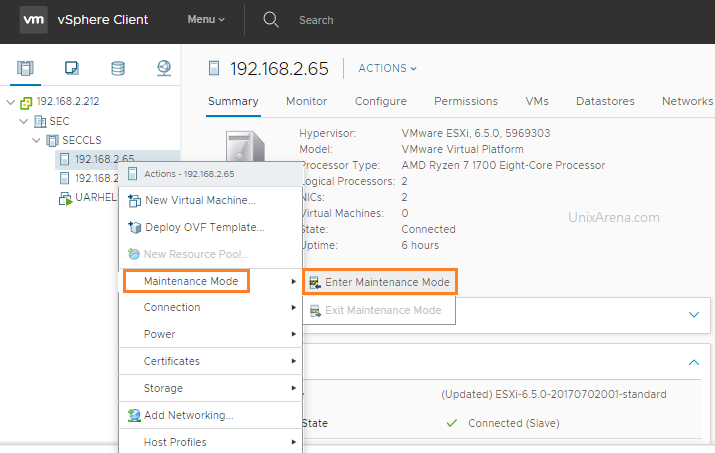This screenshot has height=453, width=715.
Task: Click the vCenter 192.168.2.212 icon
Action: 26,102
